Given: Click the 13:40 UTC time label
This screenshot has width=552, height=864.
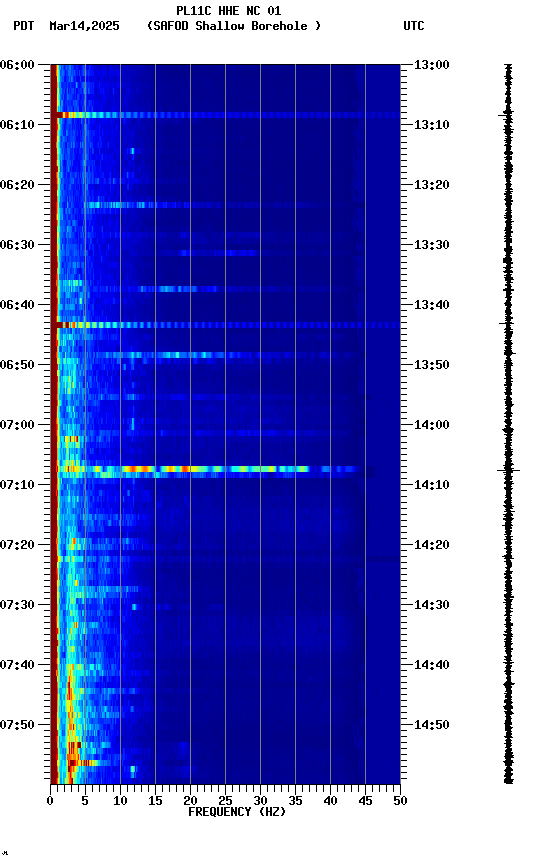Looking at the screenshot, I should [432, 305].
